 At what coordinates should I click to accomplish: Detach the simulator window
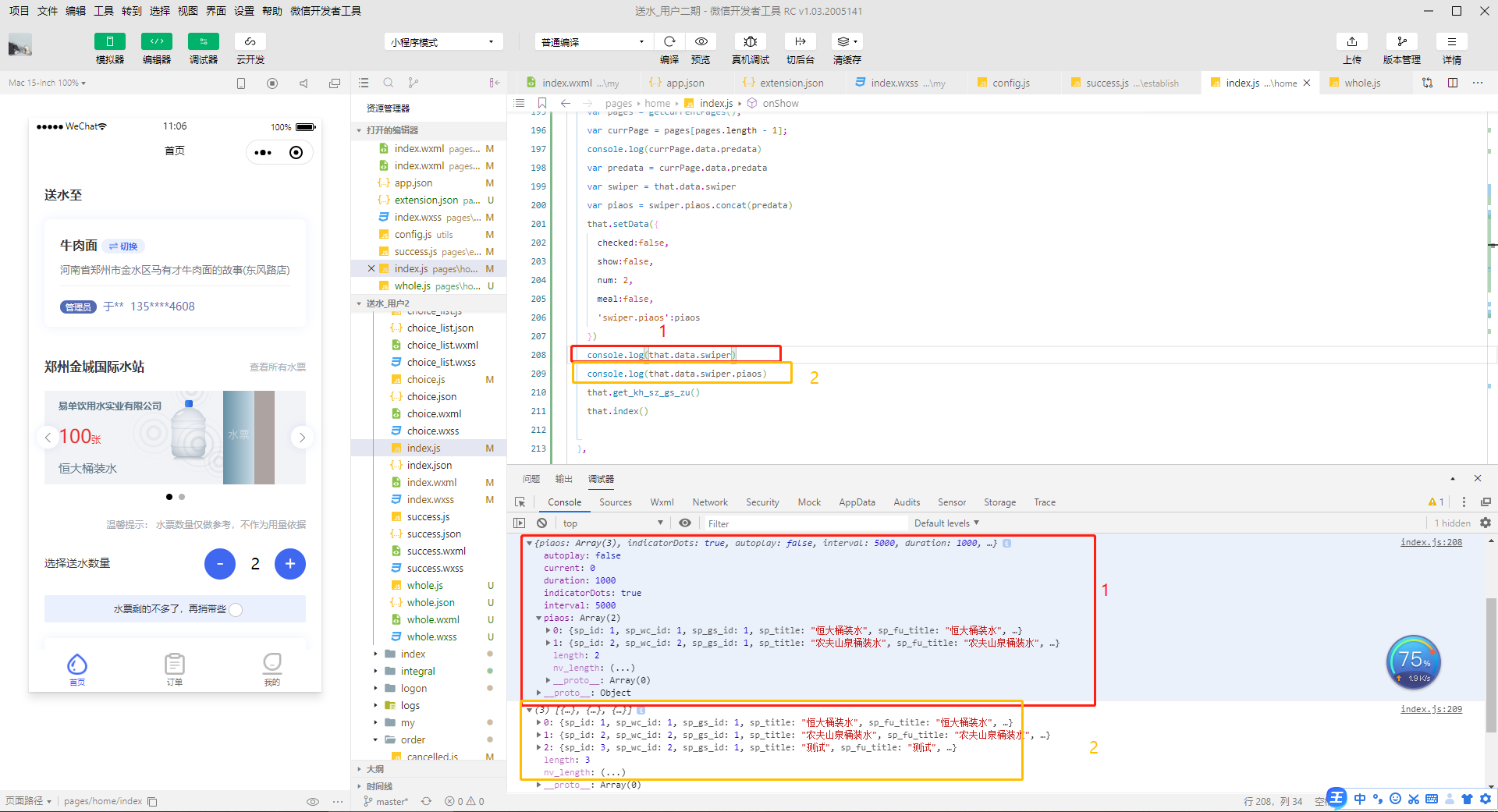pyautogui.click(x=335, y=83)
